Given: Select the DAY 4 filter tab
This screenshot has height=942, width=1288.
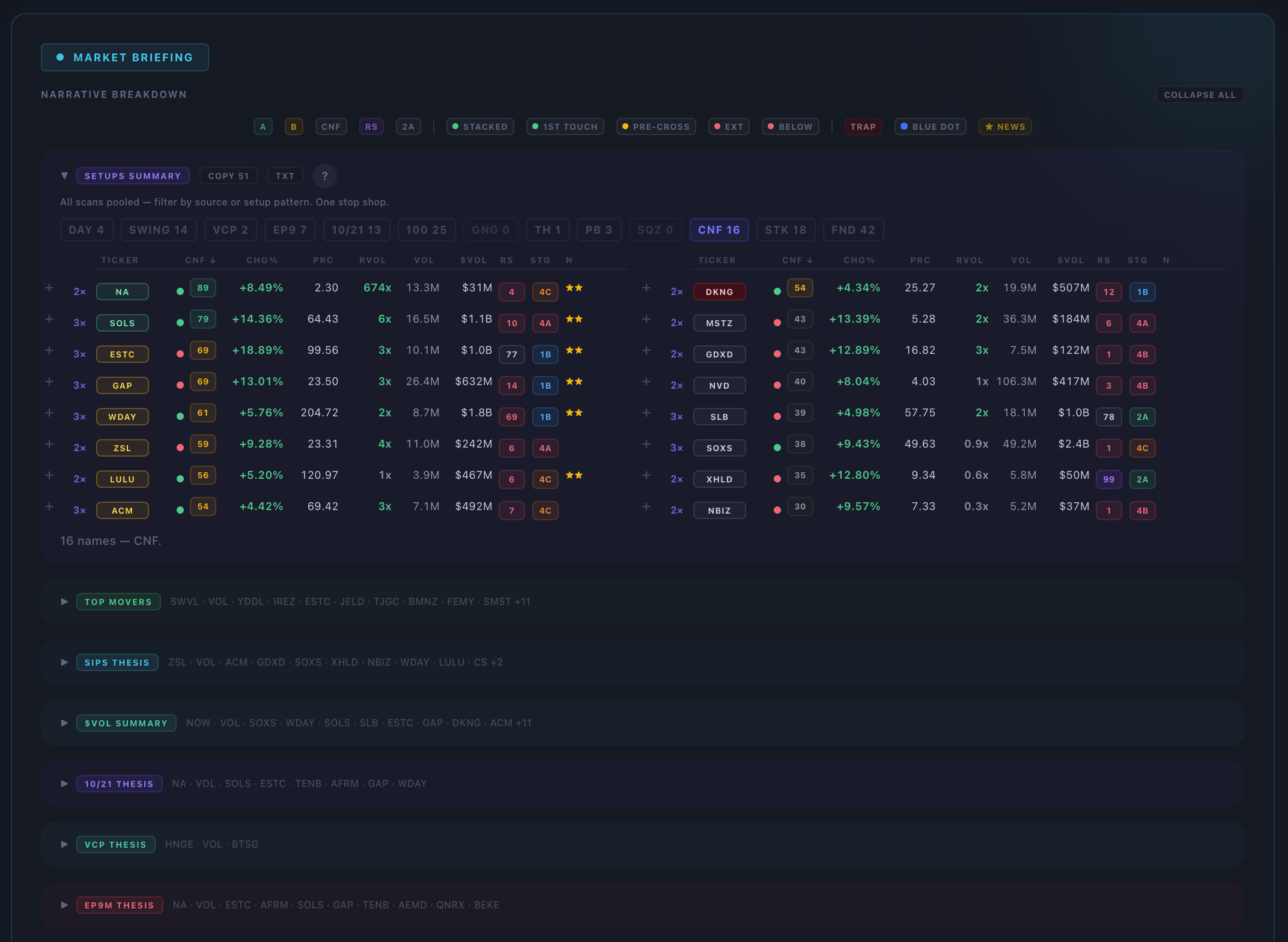Looking at the screenshot, I should pos(87,229).
